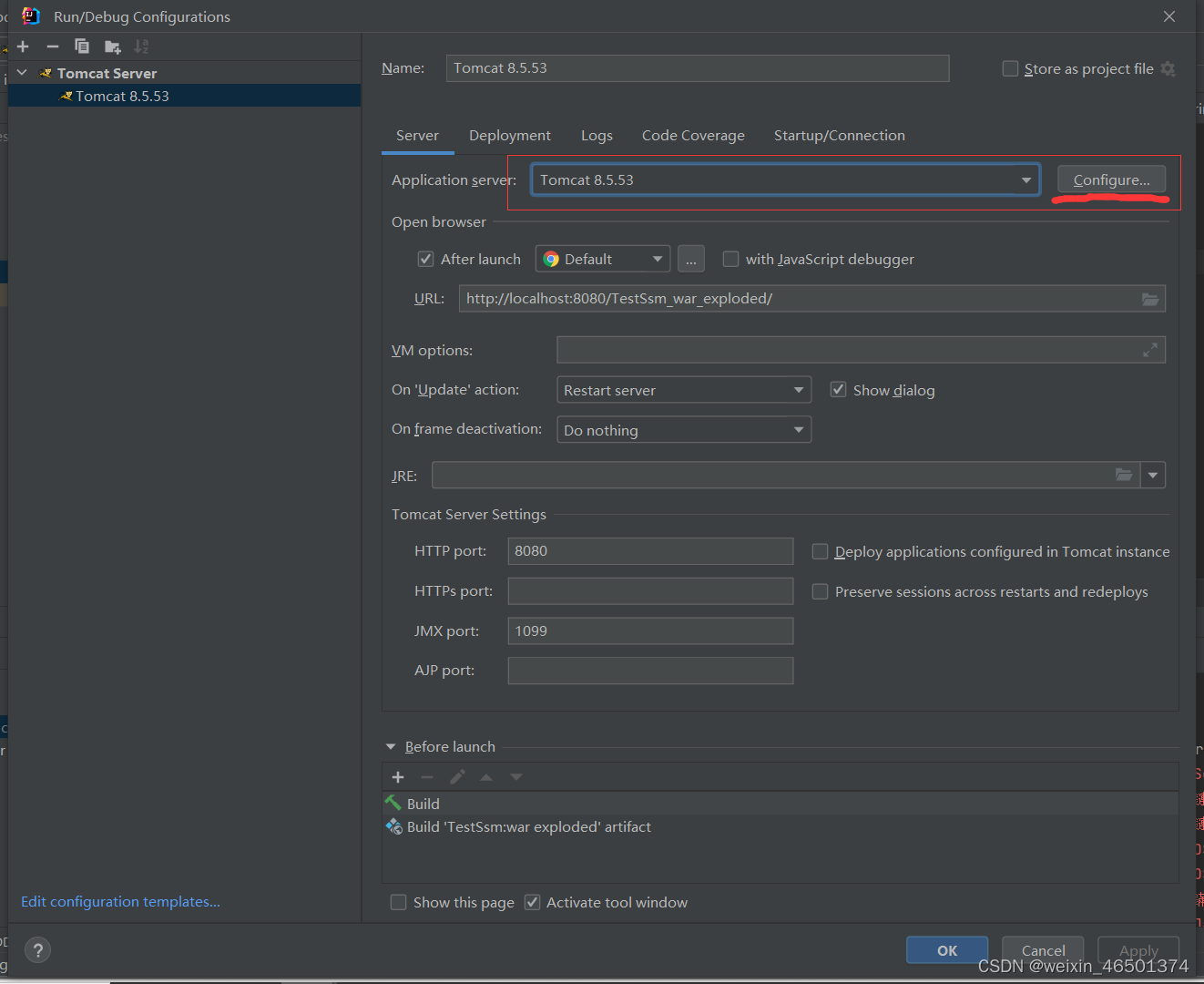This screenshot has width=1204, height=984.
Task: Close the Run/Debug Configurations dialog
Action: tap(1169, 16)
